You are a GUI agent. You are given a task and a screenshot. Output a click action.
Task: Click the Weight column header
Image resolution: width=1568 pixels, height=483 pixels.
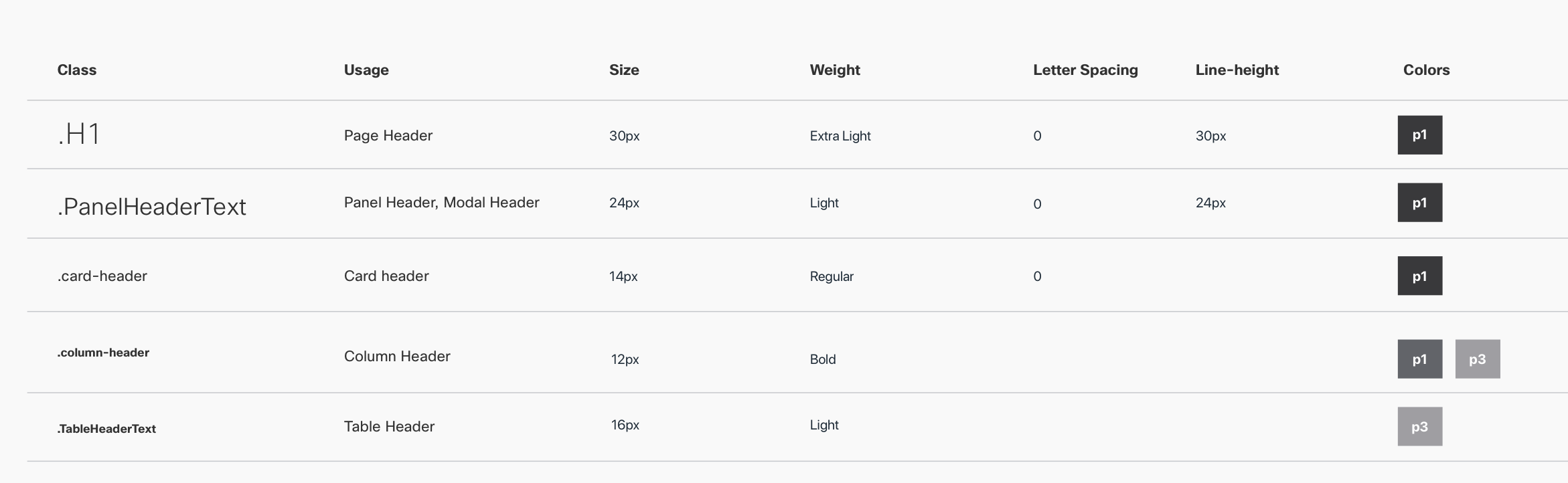[x=835, y=70]
